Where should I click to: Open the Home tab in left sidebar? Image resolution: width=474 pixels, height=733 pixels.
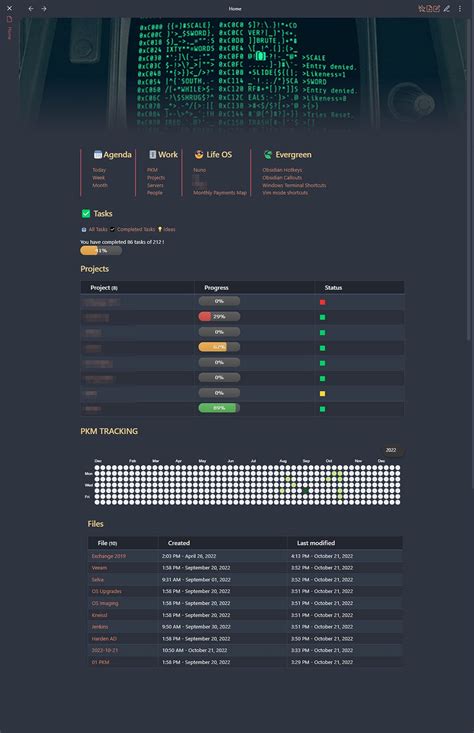9,29
